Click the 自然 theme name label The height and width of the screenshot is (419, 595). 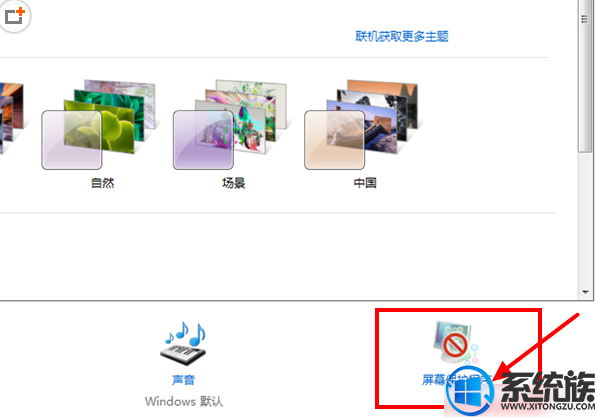102,183
